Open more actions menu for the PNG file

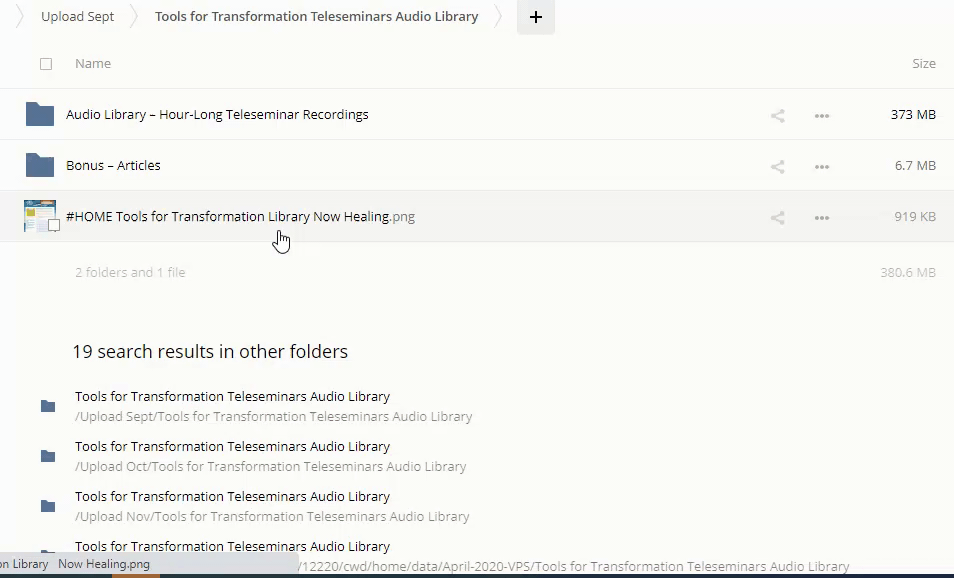(x=822, y=217)
